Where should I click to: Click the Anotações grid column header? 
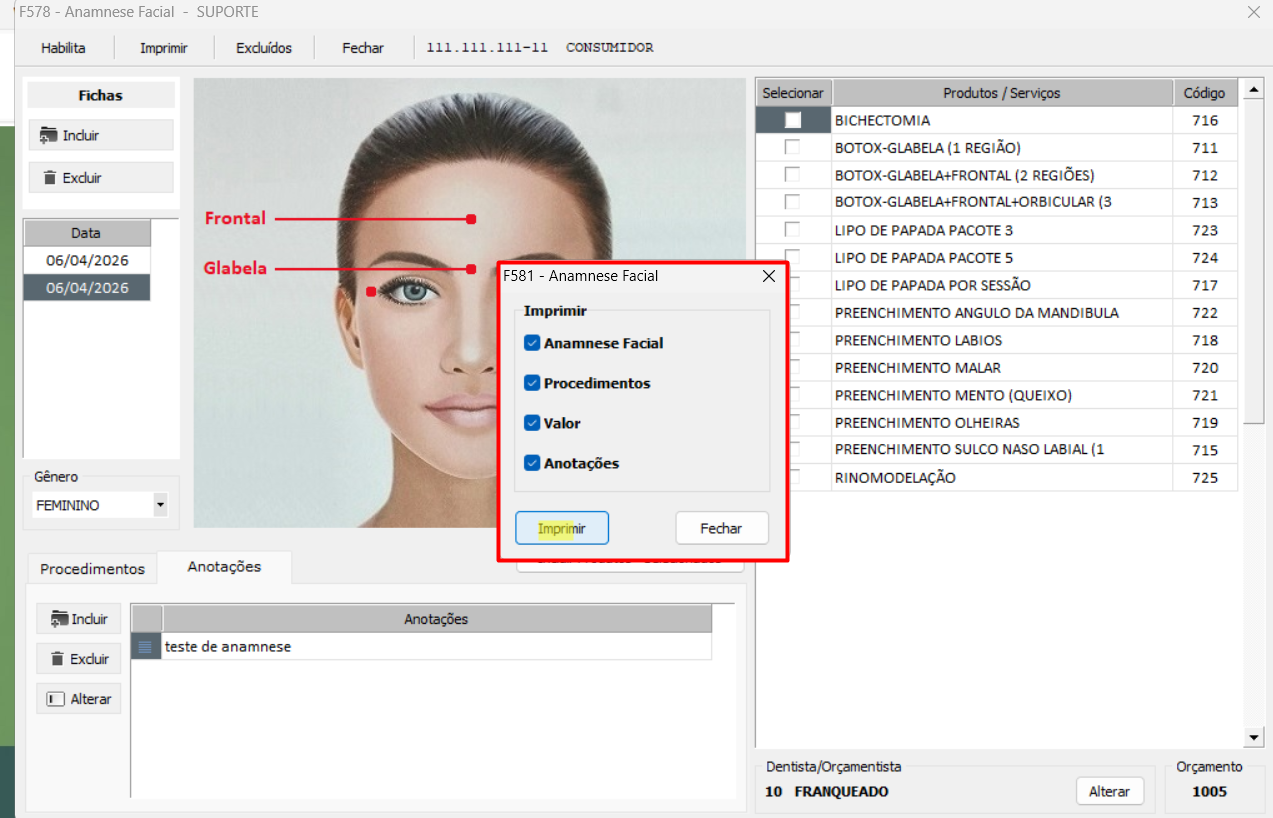click(x=436, y=619)
